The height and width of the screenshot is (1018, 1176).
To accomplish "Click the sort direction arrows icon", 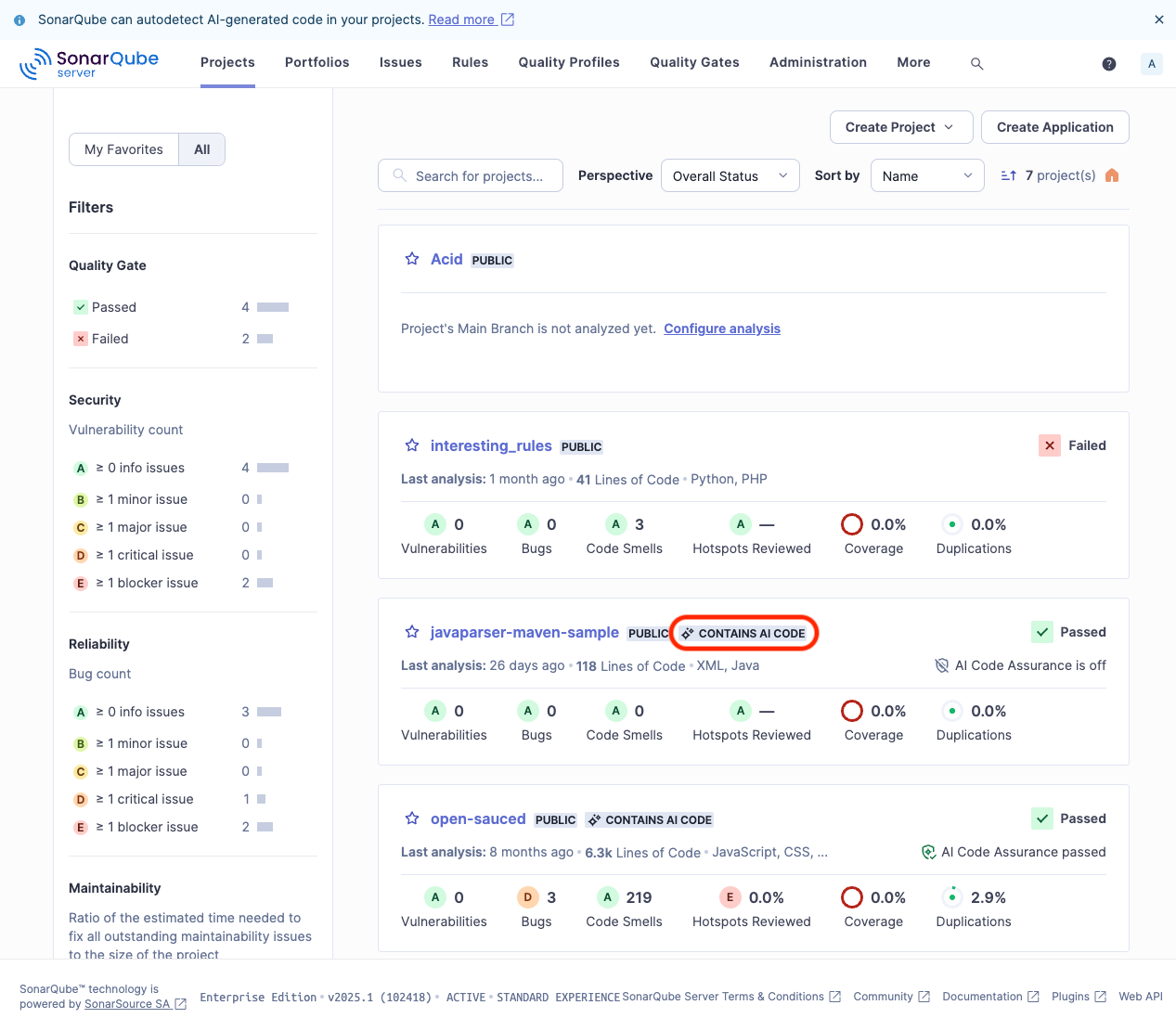I will (x=1009, y=174).
